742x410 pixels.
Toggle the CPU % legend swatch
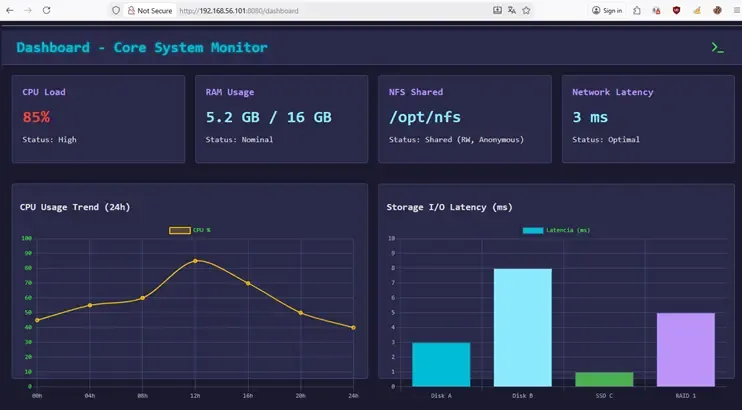click(180, 230)
